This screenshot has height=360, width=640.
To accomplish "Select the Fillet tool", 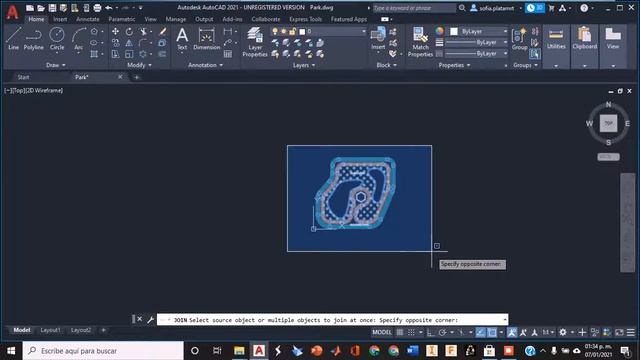I will [142, 42].
